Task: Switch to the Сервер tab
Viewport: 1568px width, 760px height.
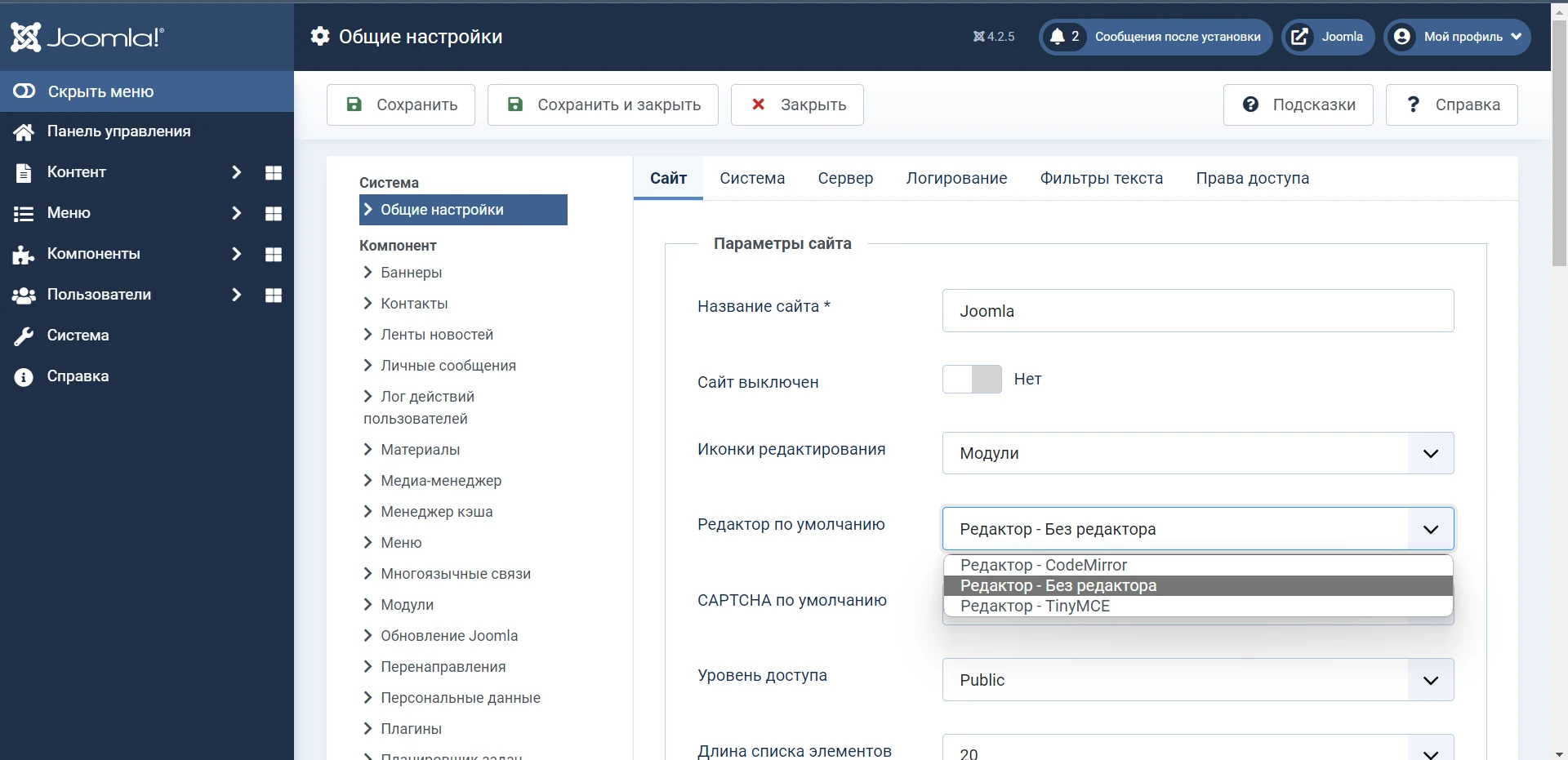Action: pos(845,178)
